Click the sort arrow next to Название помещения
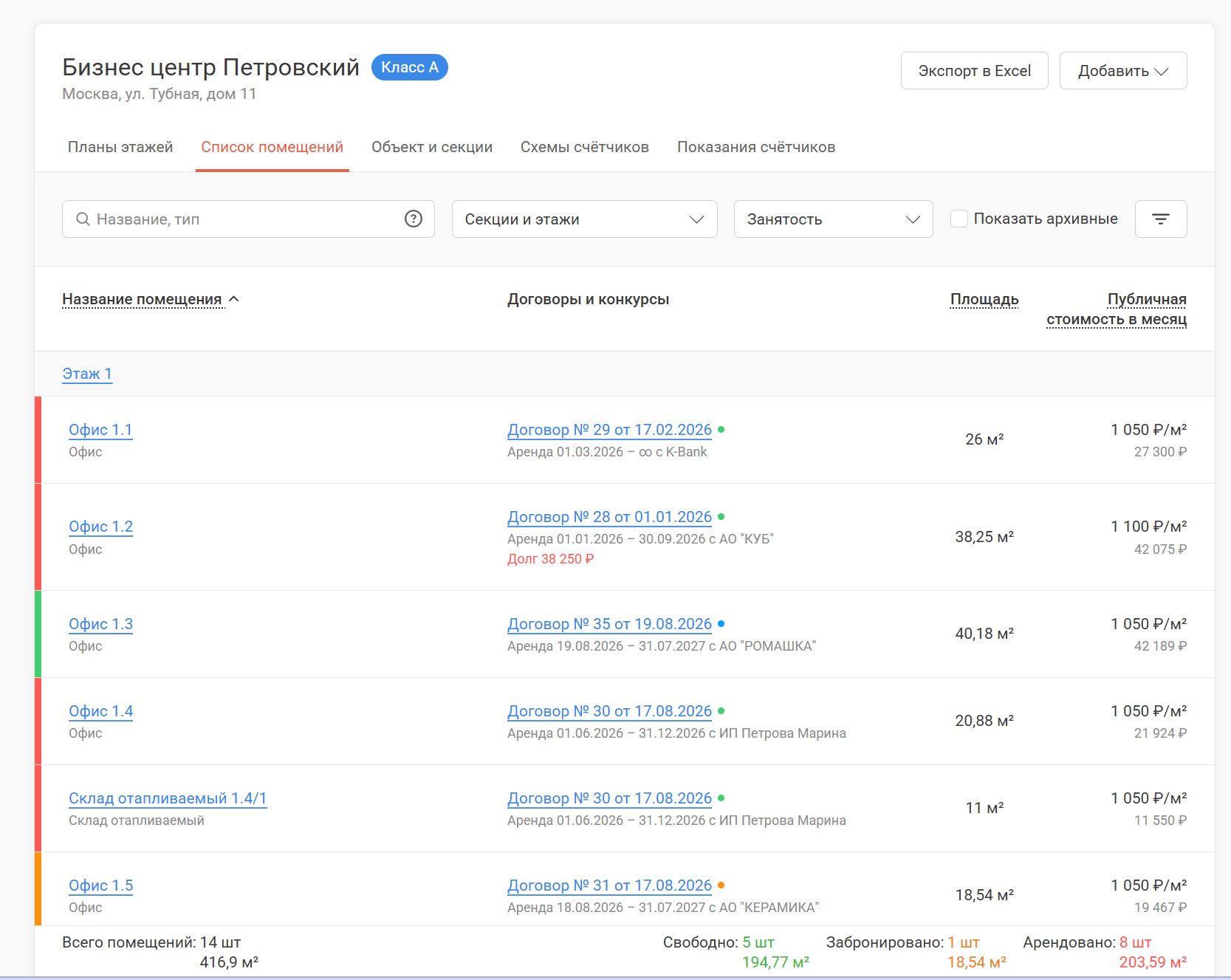Screen dimensions: 1231x980 coord(234,299)
